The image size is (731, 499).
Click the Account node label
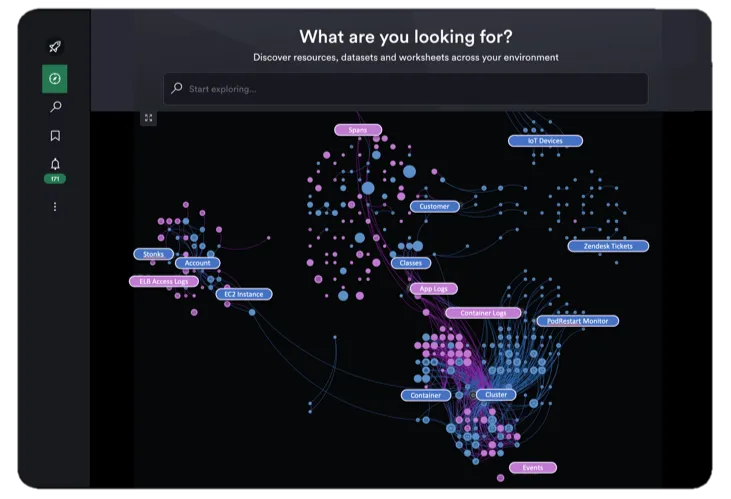coord(197,263)
